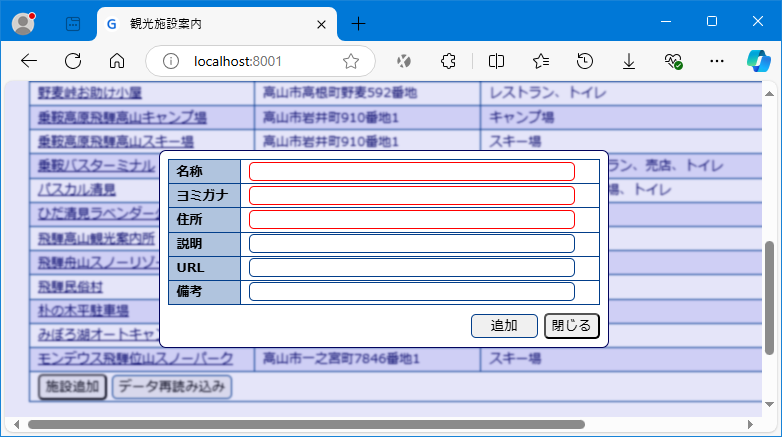
Task: Open the モンデウス飛騨位山スノーパーク link
Action: point(136,358)
